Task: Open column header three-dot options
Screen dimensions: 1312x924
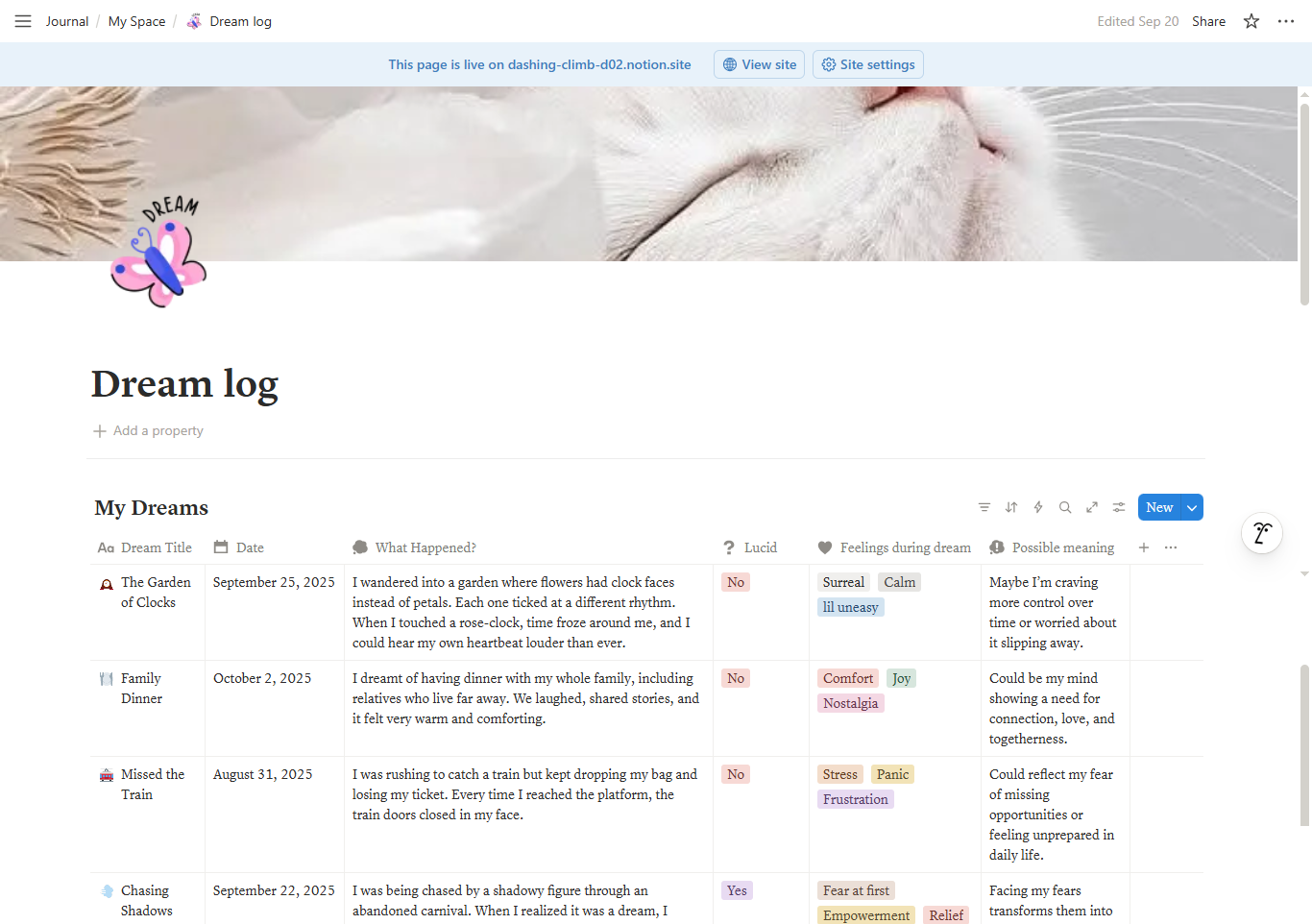Action: point(1171,547)
